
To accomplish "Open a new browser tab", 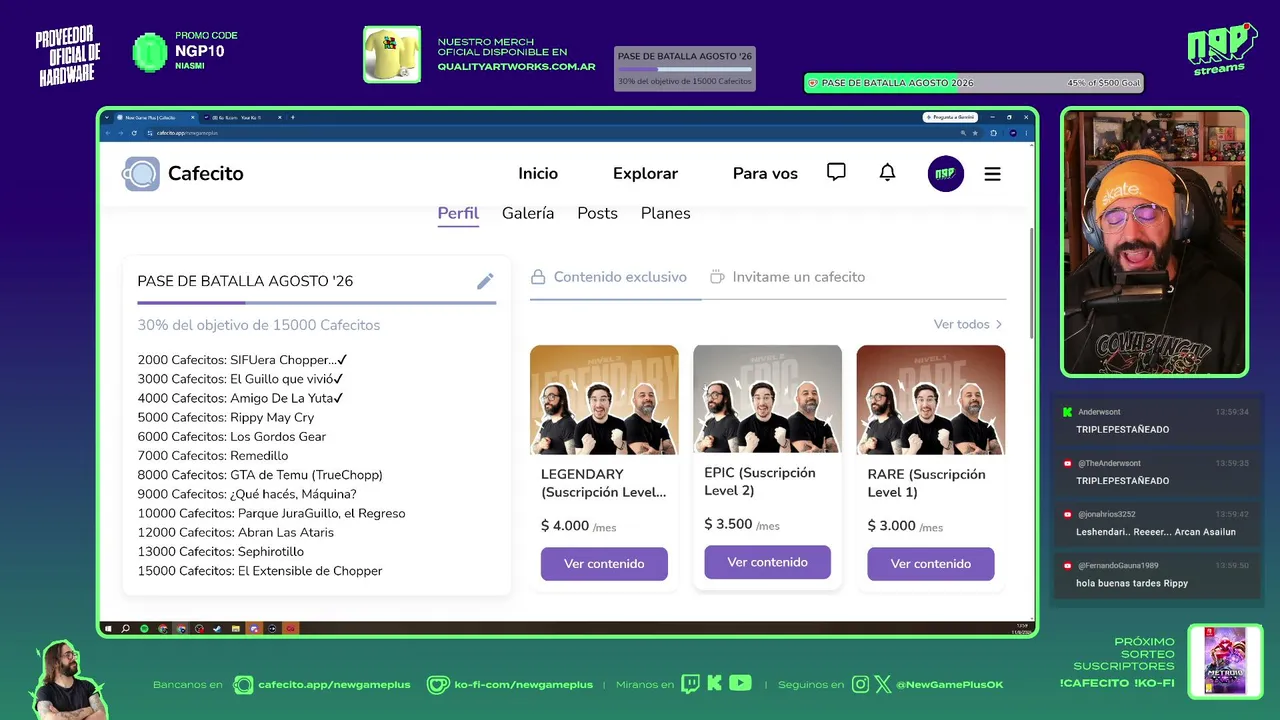I will coord(292,117).
